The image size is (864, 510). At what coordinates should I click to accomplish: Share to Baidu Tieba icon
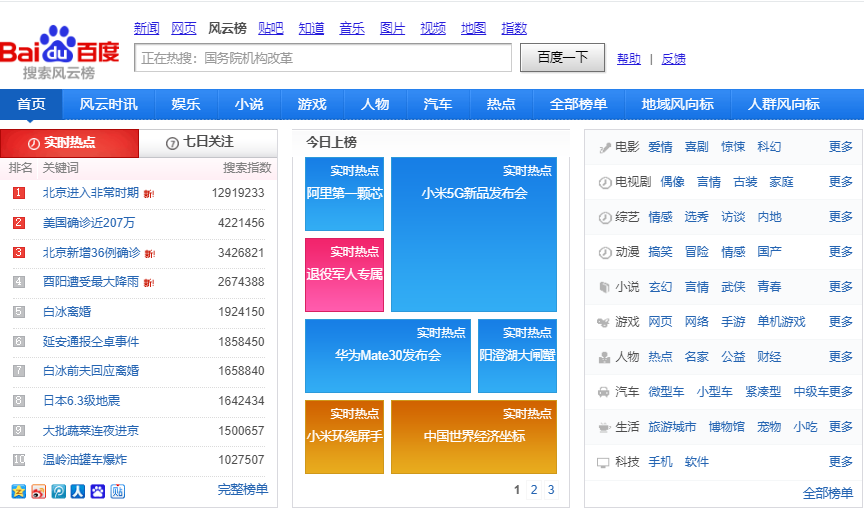click(x=117, y=491)
